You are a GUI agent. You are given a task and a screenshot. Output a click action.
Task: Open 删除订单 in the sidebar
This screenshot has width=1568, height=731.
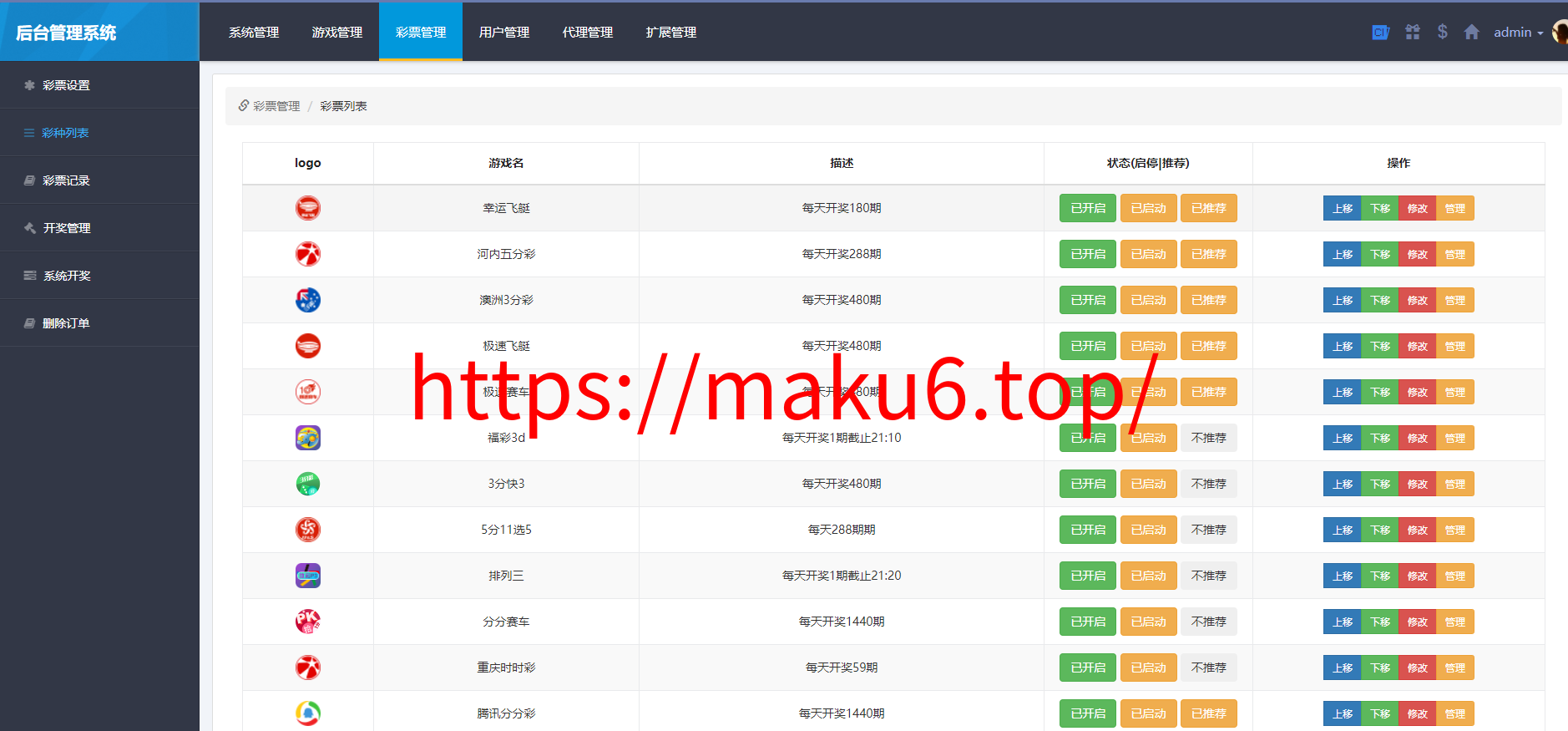pos(99,323)
